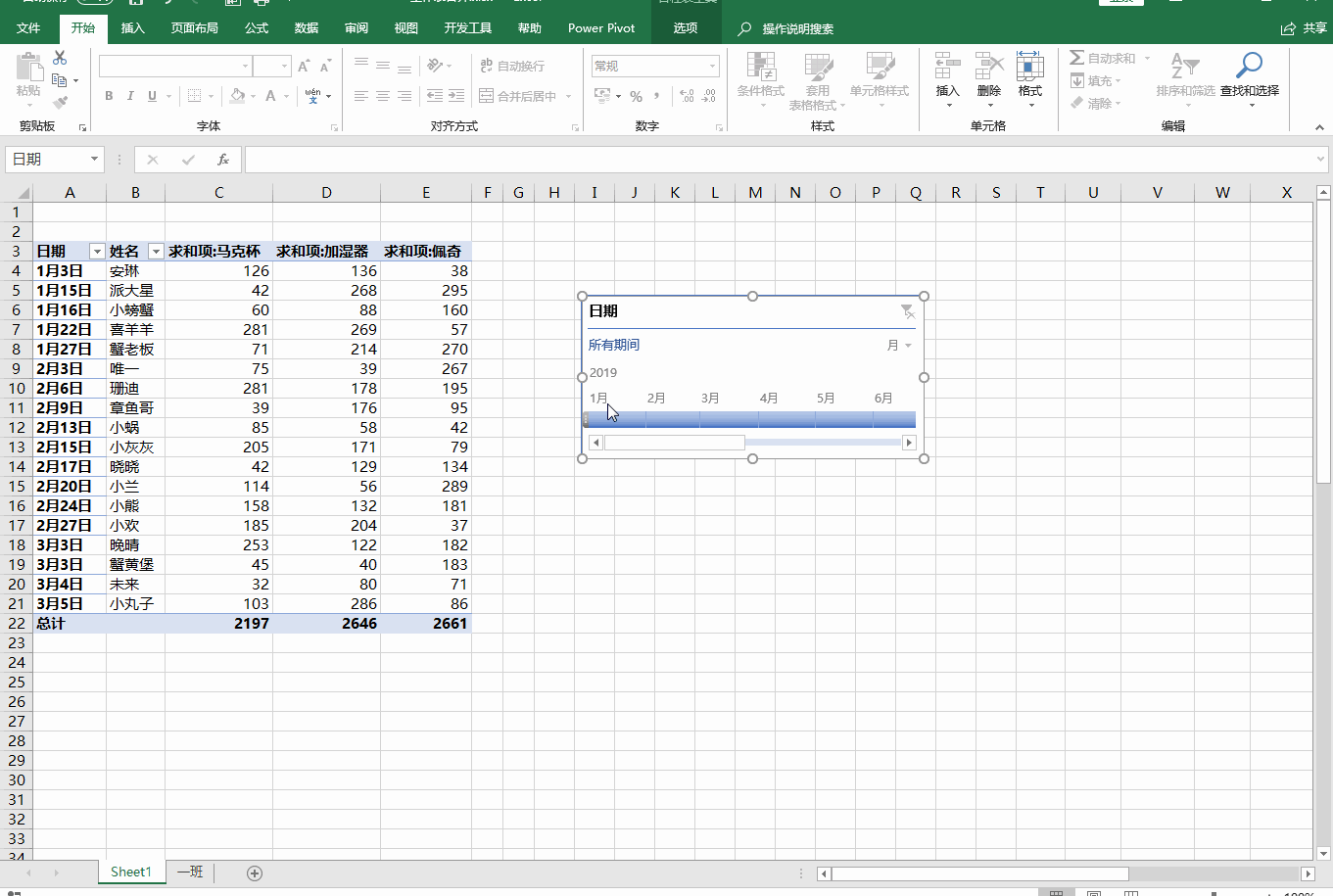The height and width of the screenshot is (896, 1333).
Task: Open the 日期 column filter dropdown
Action: [96, 252]
